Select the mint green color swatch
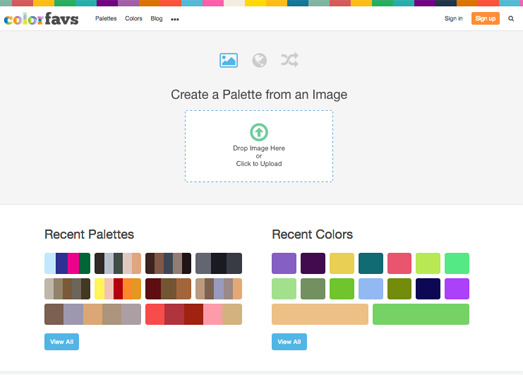Screen dimensions: 523x375 (x=457, y=263)
